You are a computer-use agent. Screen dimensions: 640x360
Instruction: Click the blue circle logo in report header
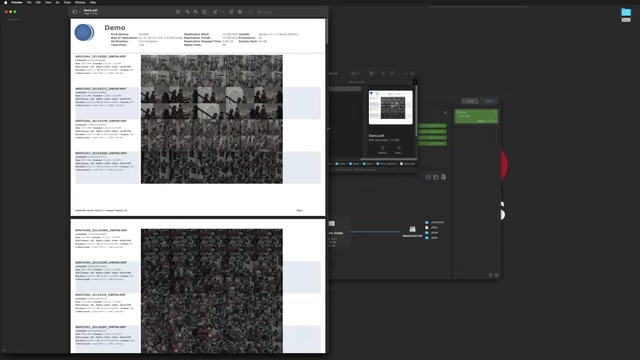tap(84, 32)
